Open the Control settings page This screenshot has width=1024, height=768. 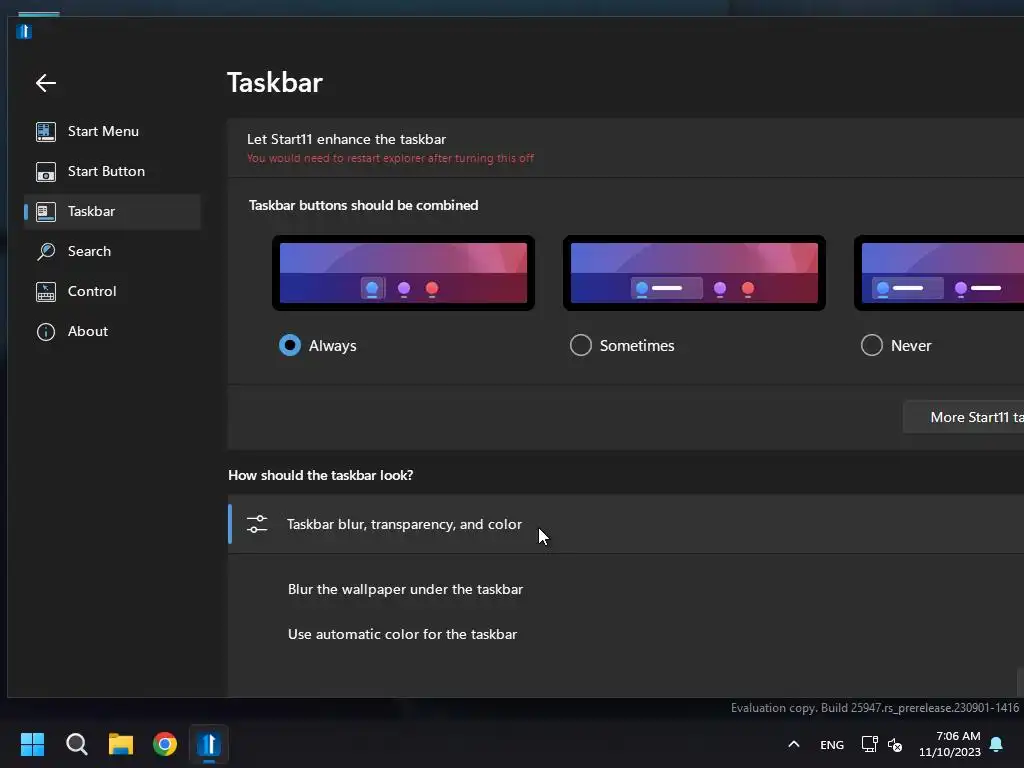tap(112, 291)
